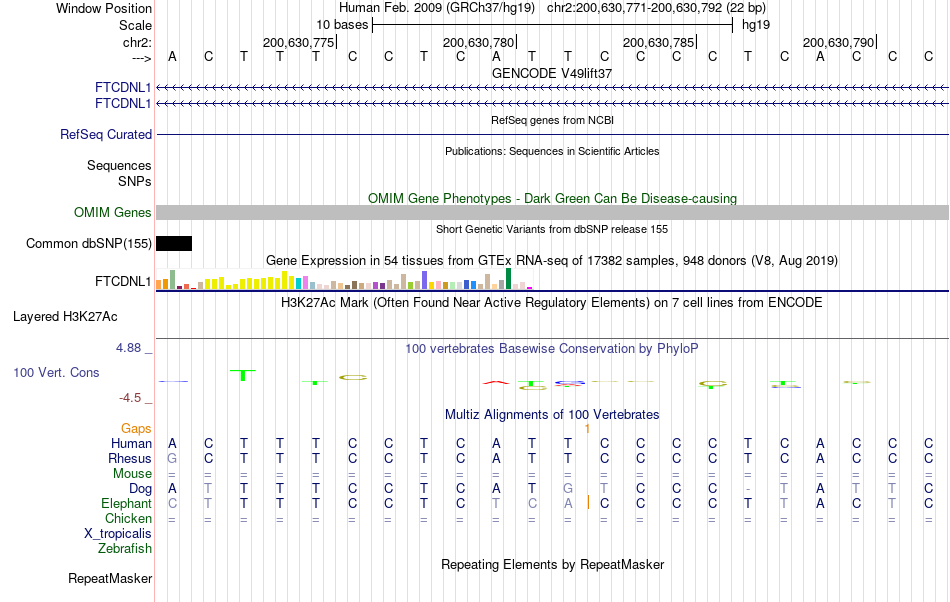This screenshot has height=602, width=950.
Task: Click the Dog species row label
Action: (140, 489)
